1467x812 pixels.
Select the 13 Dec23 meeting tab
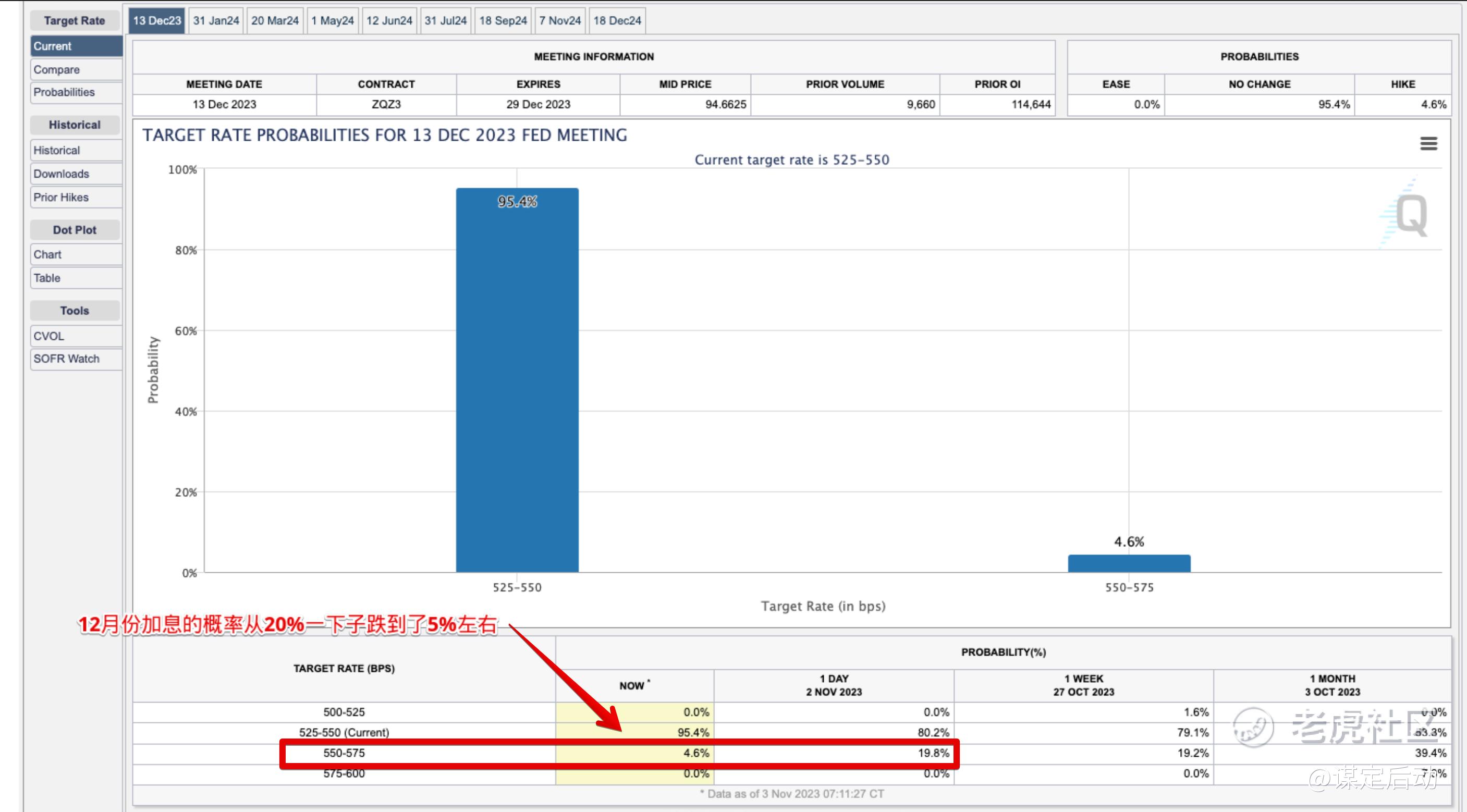156,20
